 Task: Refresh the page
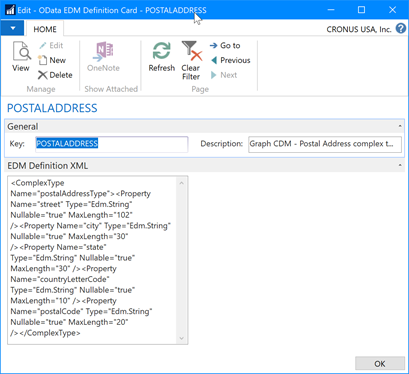162,57
